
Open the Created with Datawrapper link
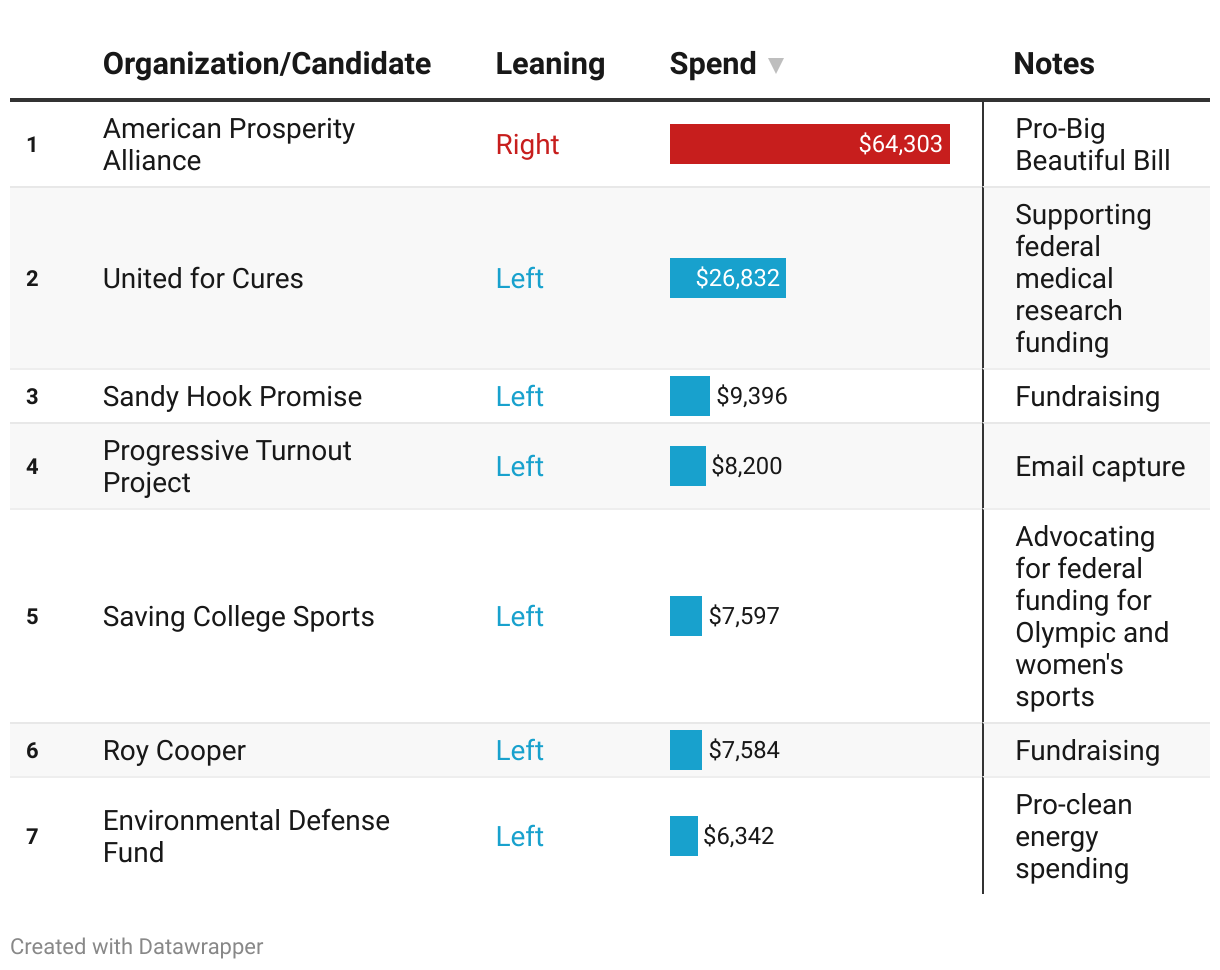137,946
